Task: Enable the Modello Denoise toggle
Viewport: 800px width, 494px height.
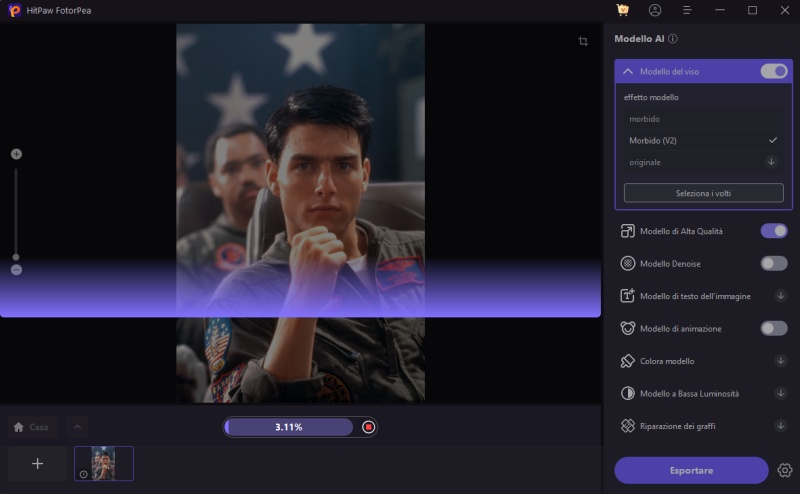Action: pyautogui.click(x=773, y=263)
